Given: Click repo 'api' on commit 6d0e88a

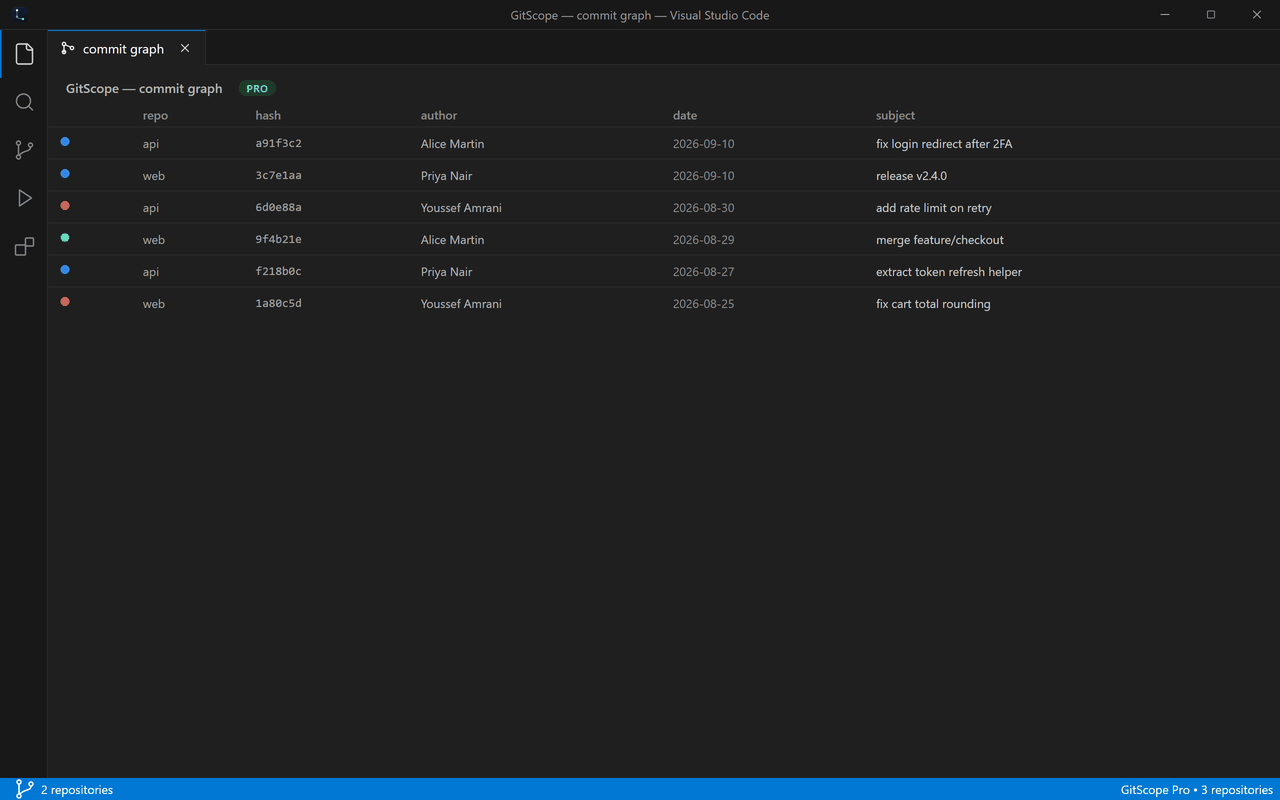Looking at the screenshot, I should pyautogui.click(x=151, y=208).
